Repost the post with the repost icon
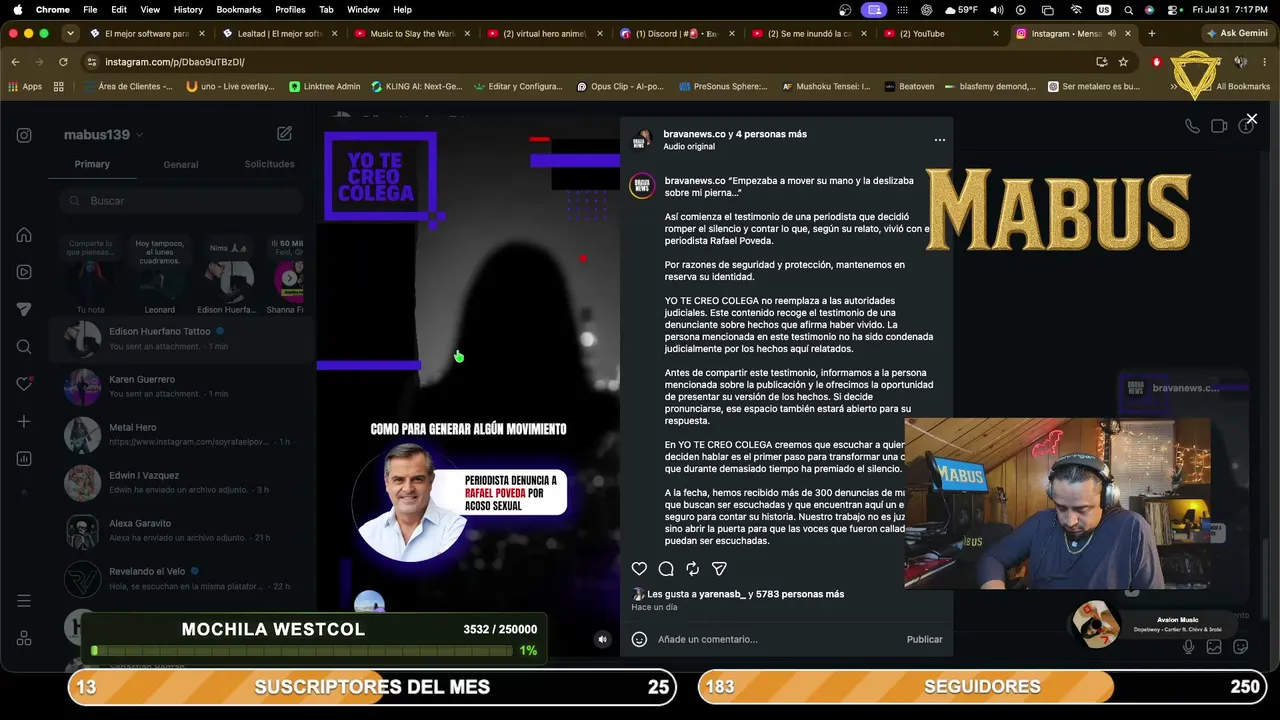The image size is (1280, 720). click(692, 569)
